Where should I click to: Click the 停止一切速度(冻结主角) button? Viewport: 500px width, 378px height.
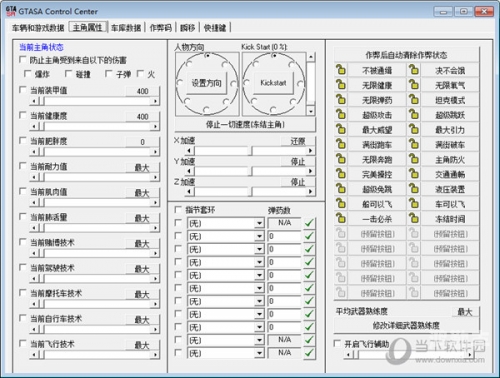click(245, 125)
